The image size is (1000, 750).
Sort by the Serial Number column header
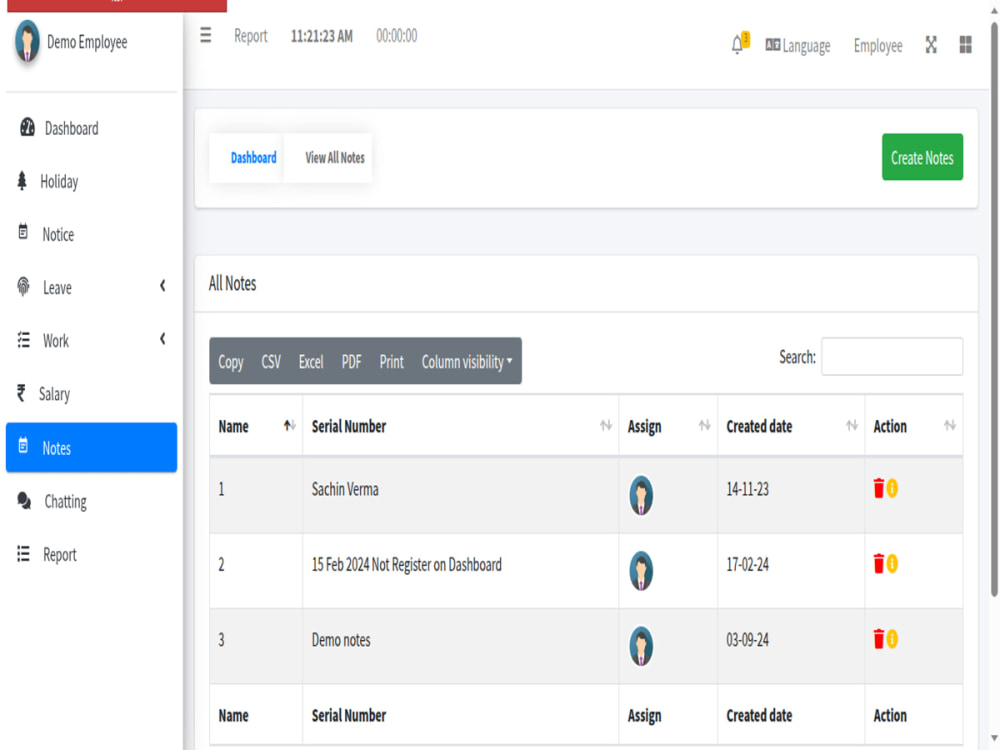tap(460, 426)
